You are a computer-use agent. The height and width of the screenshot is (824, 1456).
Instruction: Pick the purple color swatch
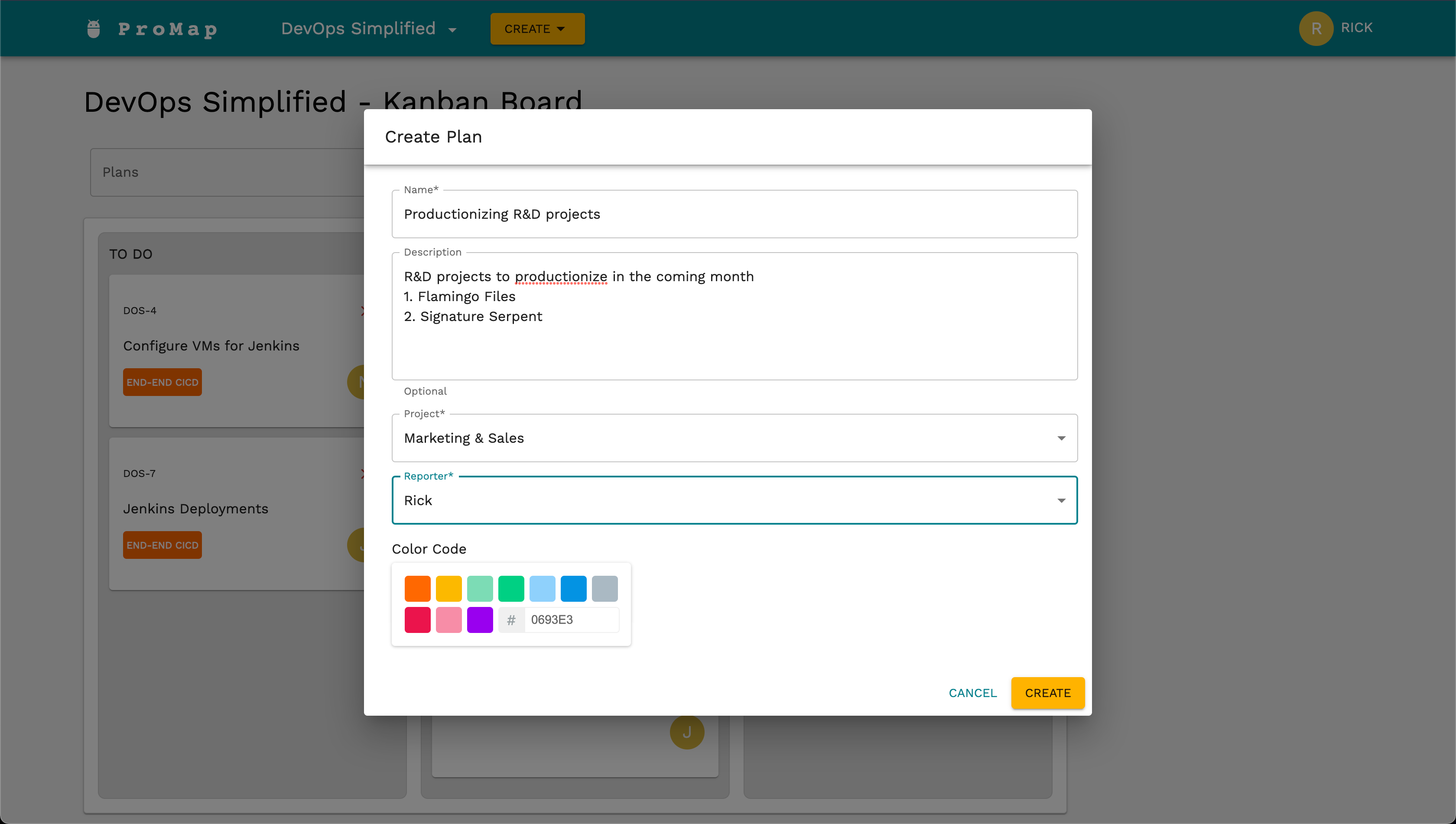pos(480,620)
